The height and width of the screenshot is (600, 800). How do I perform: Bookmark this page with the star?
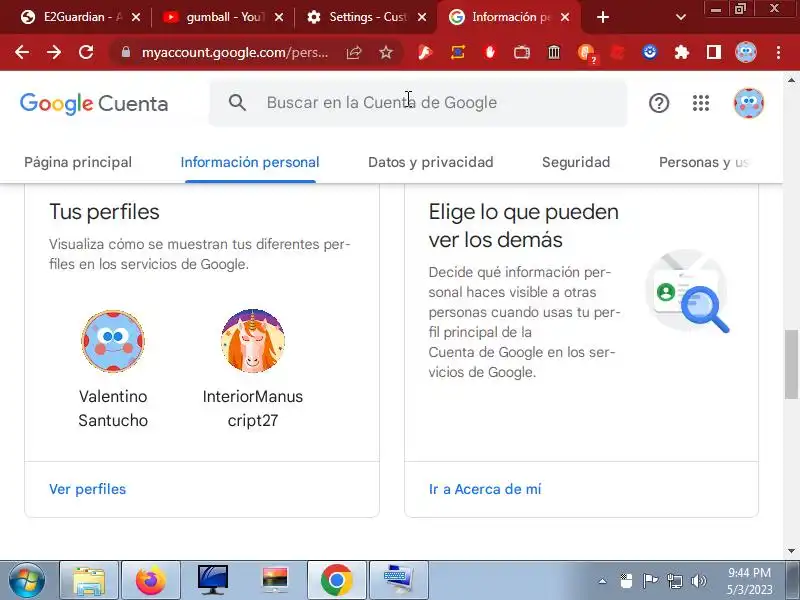coord(386,53)
